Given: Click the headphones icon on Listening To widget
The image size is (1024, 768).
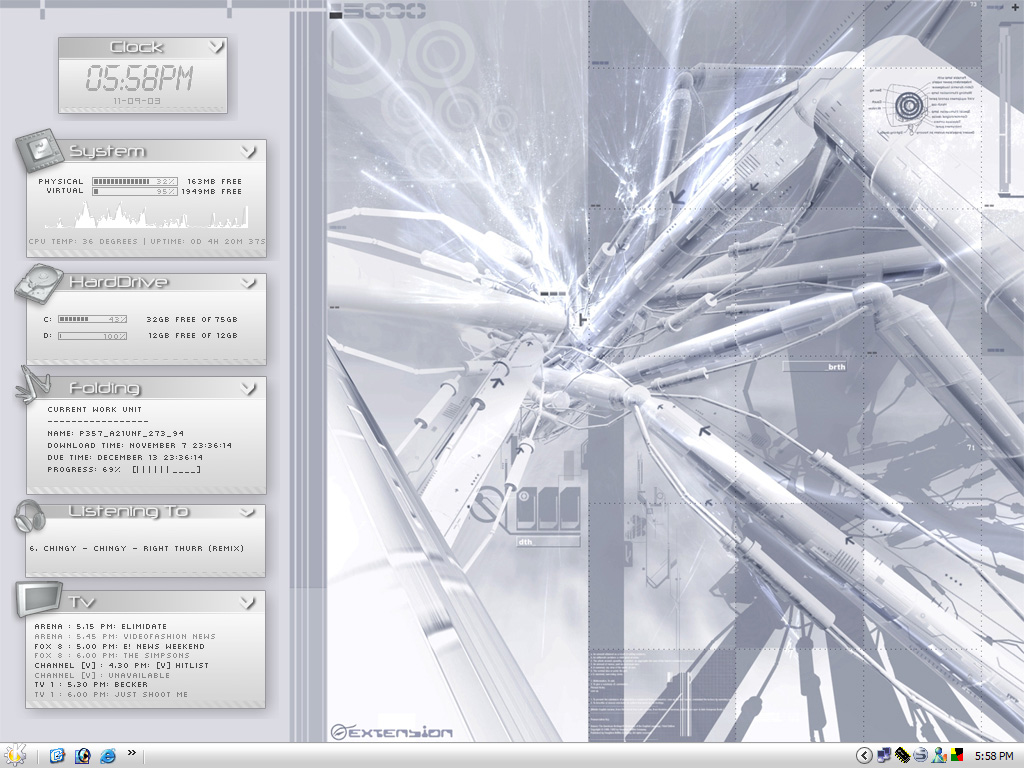Looking at the screenshot, I should pyautogui.click(x=31, y=516).
